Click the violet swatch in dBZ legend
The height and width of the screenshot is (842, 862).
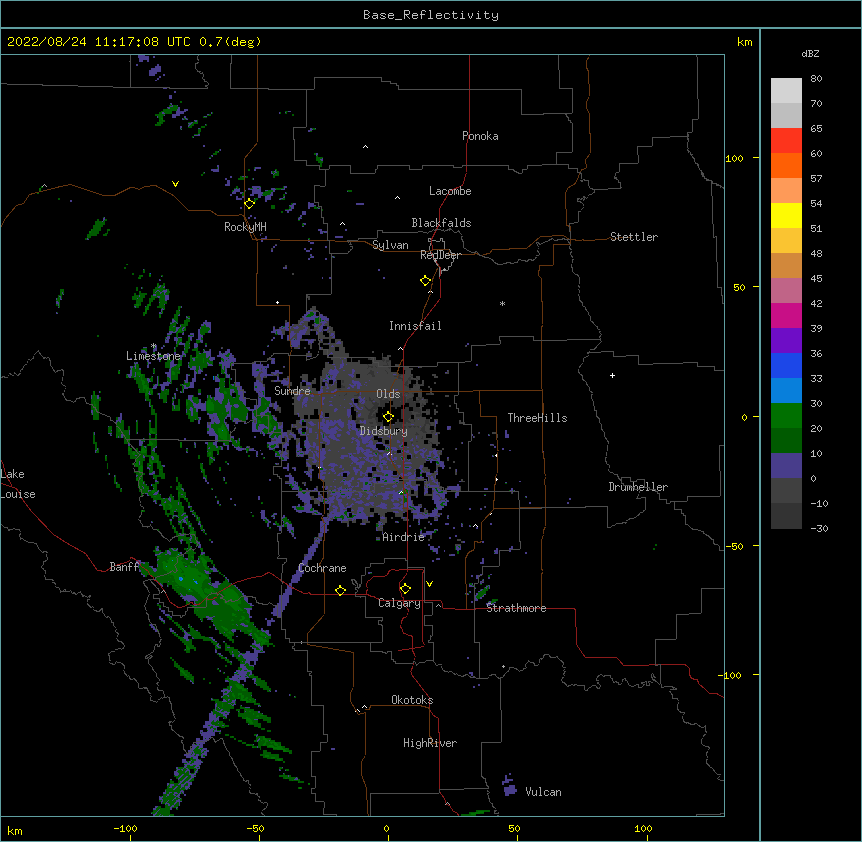(786, 341)
